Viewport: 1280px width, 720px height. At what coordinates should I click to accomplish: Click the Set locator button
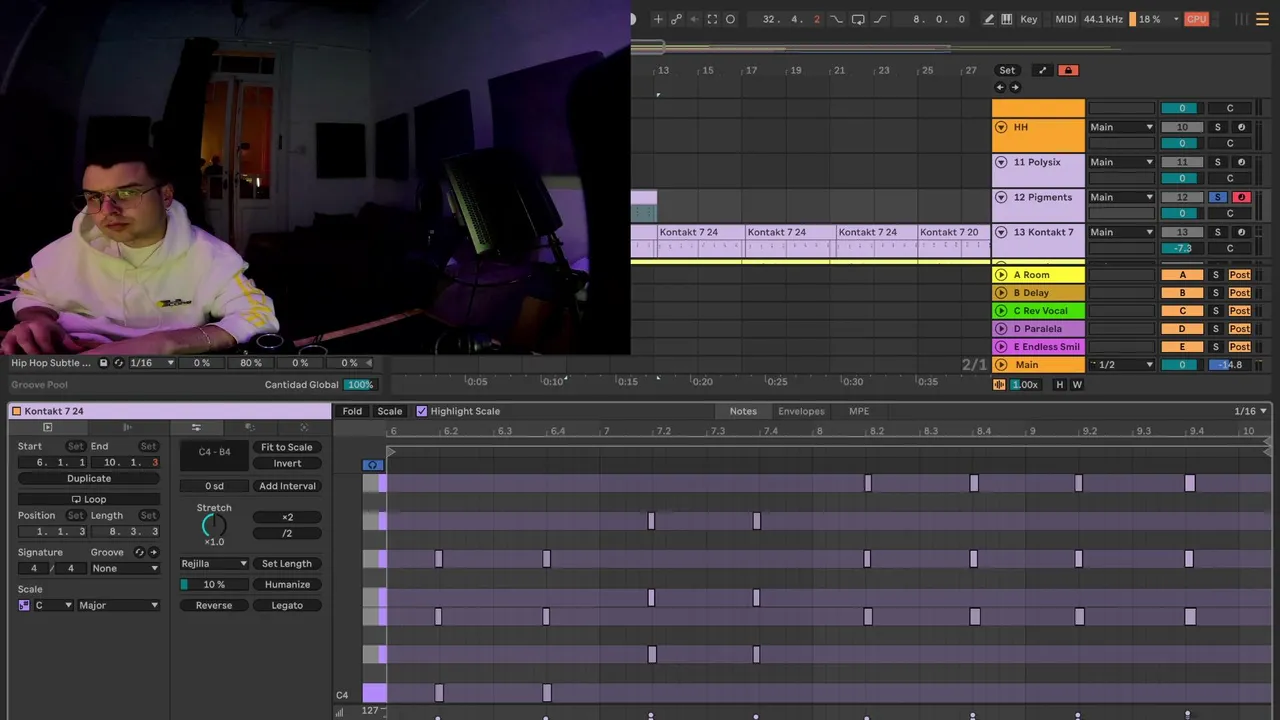click(x=1007, y=70)
